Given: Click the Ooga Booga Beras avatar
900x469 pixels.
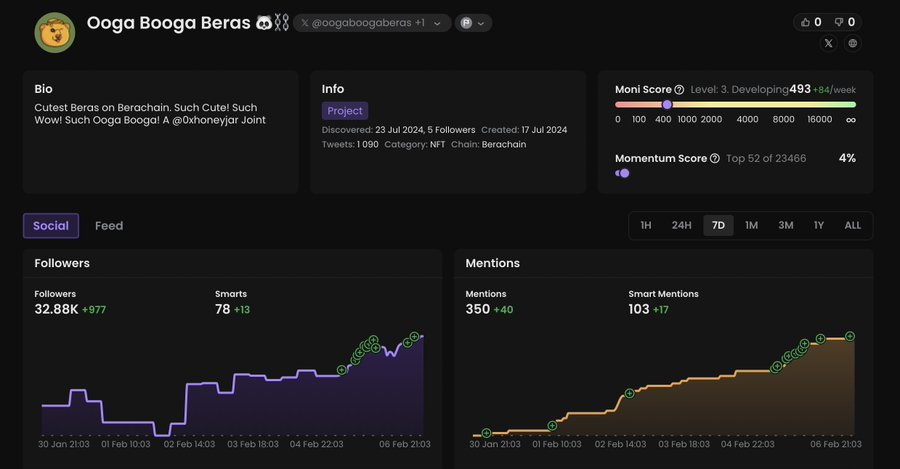Looking at the screenshot, I should click(x=53, y=33).
